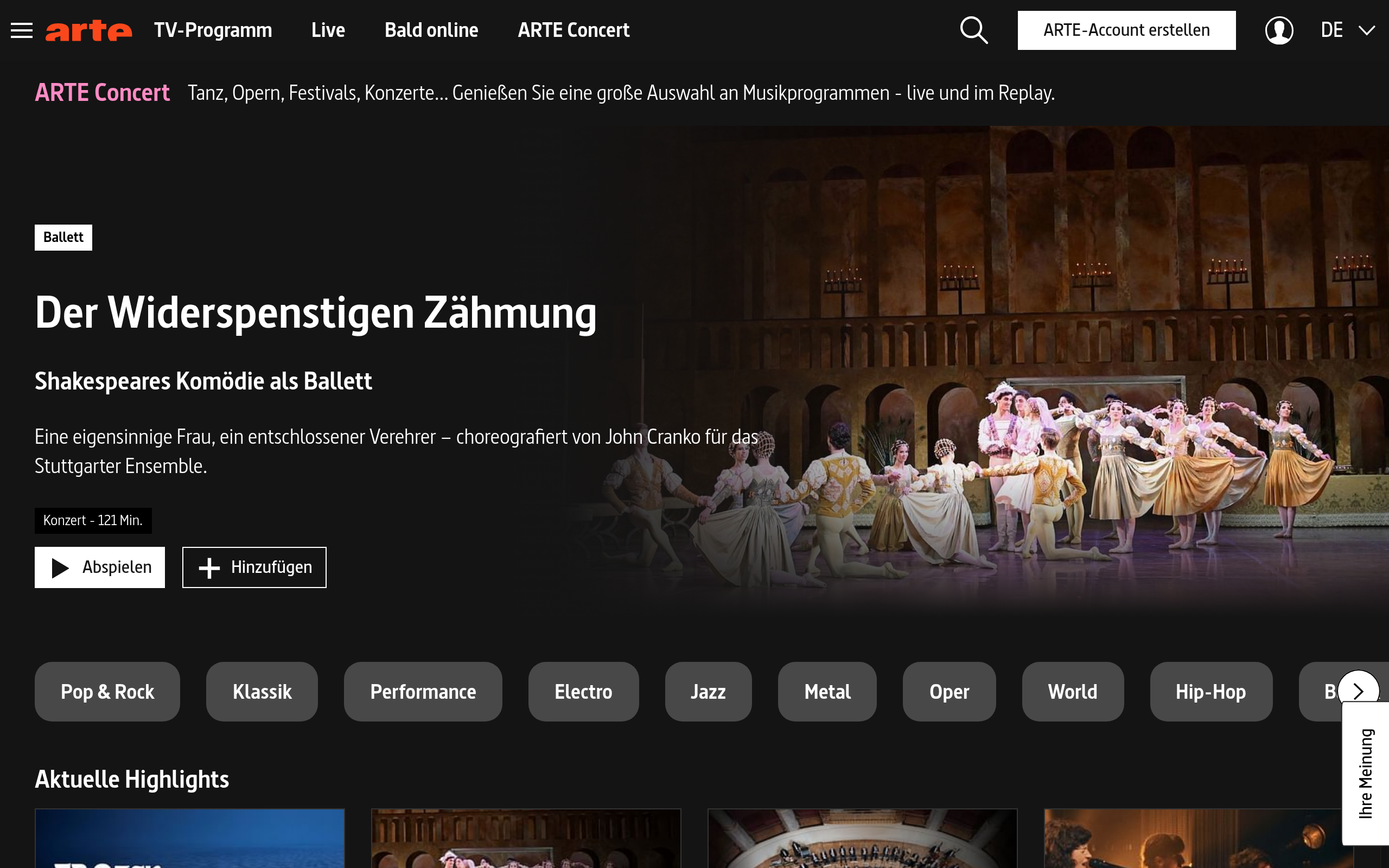Click the Aktuelle Highlights section heading
1389x868 pixels.
[132, 780]
